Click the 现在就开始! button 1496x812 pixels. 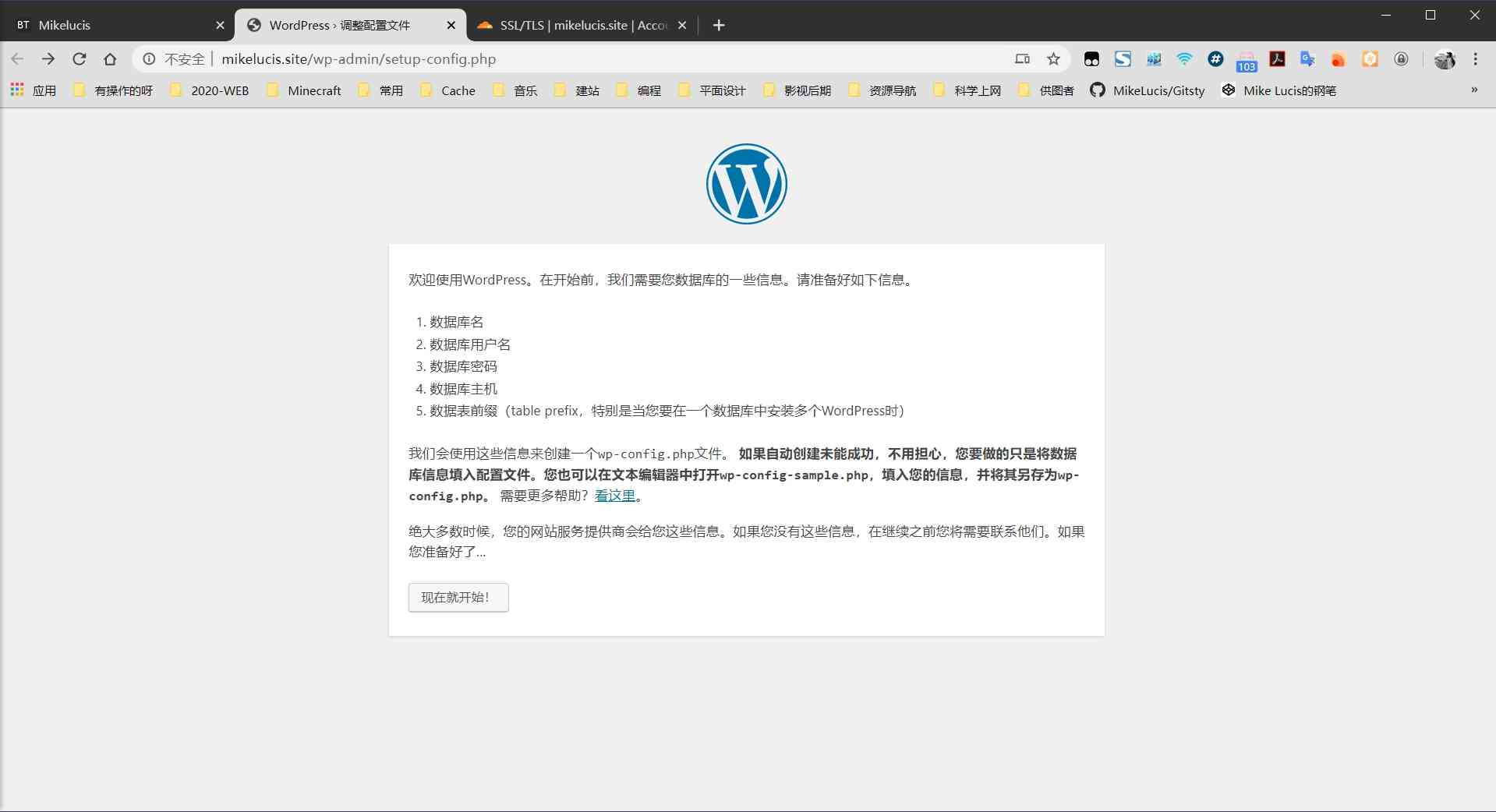tap(458, 597)
